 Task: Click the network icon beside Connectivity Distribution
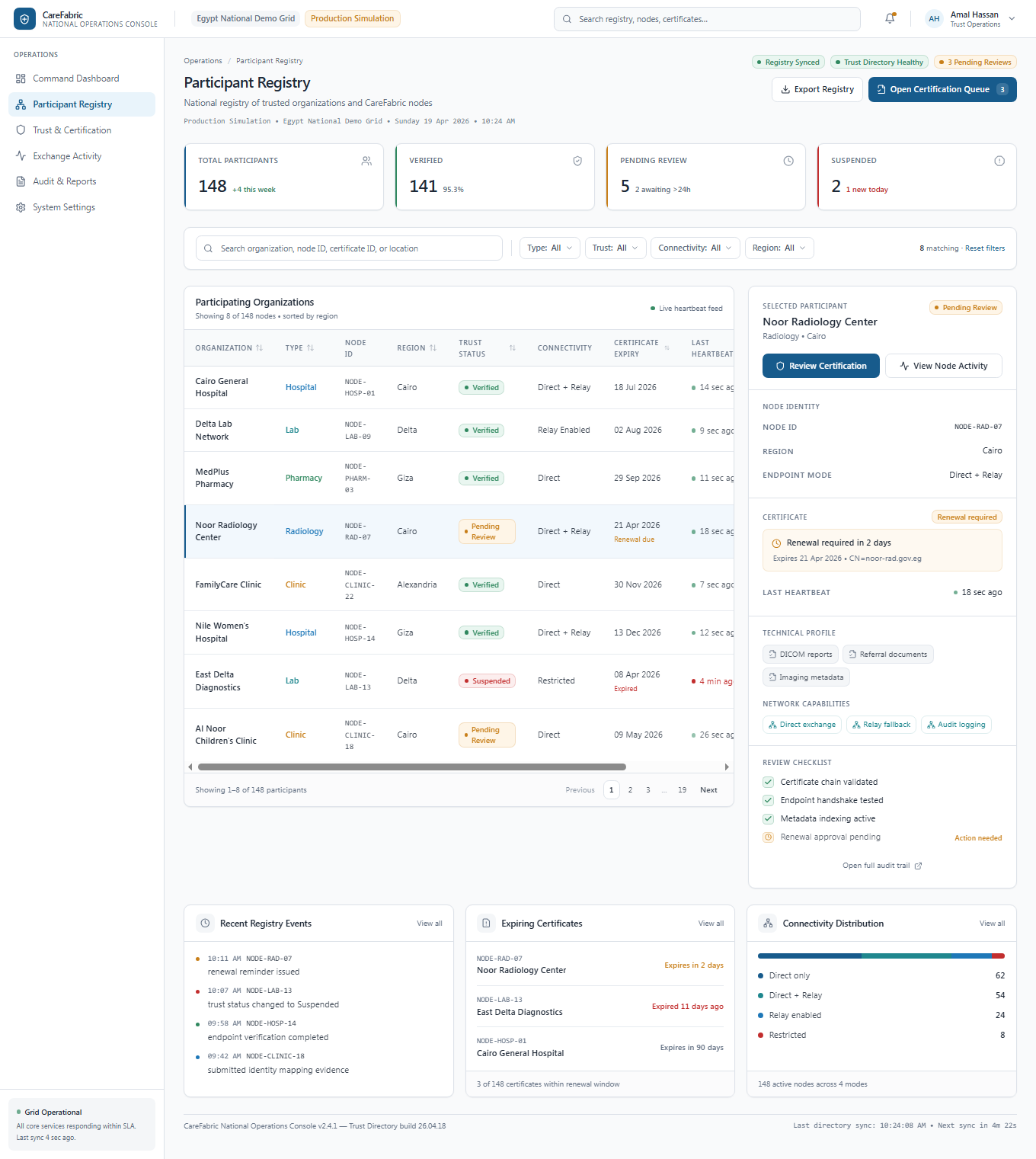coord(768,923)
